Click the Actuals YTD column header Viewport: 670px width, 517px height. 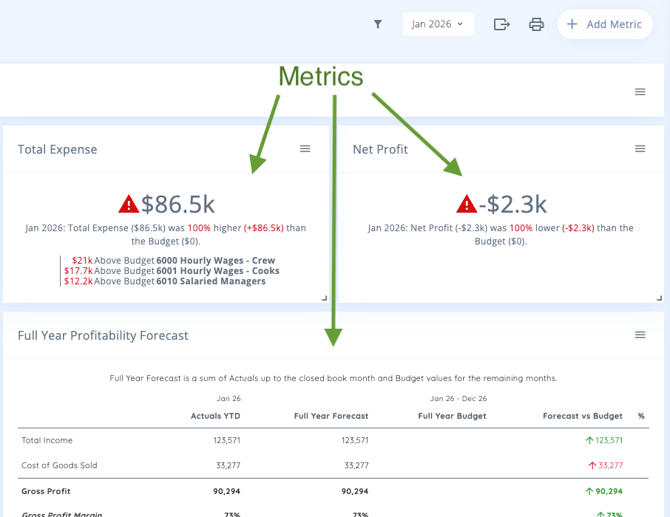(x=215, y=416)
